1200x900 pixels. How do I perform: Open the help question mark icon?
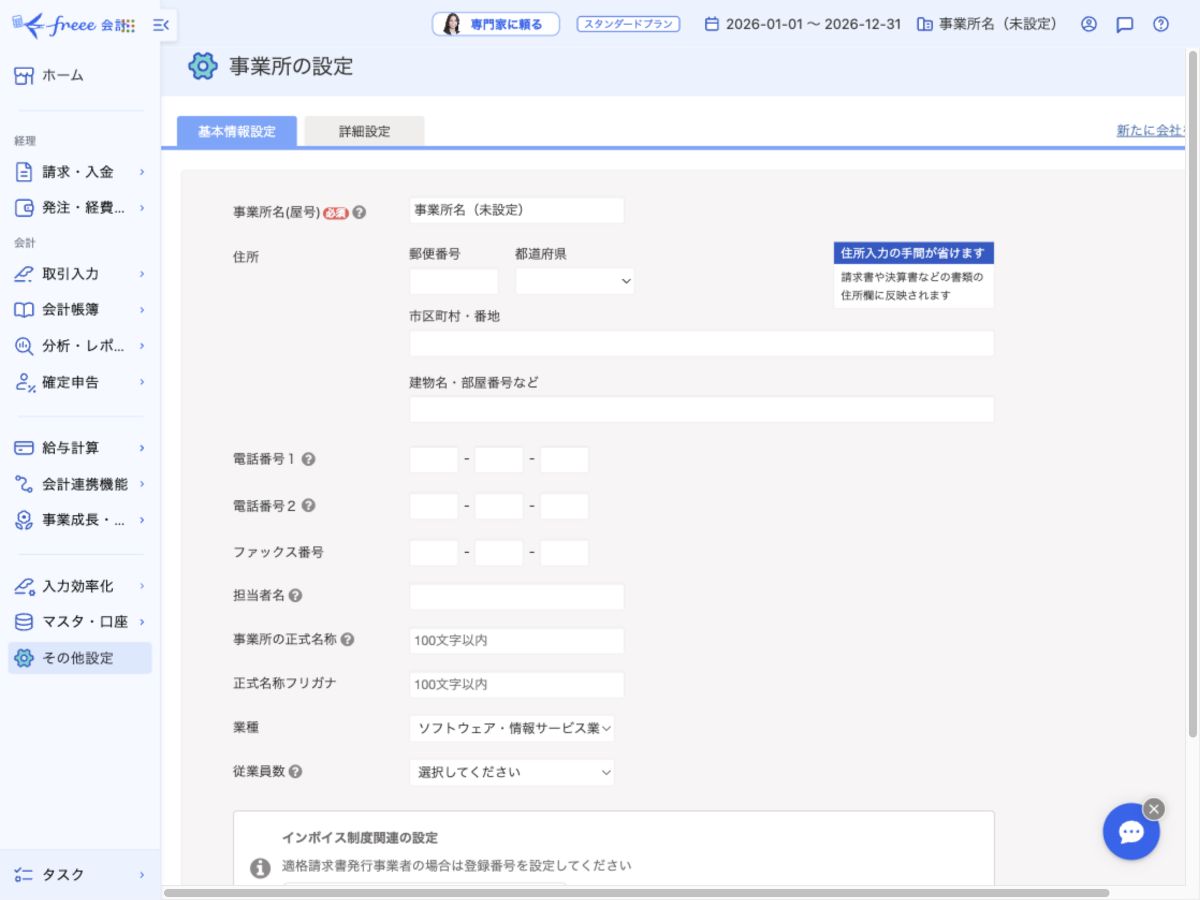tap(1161, 24)
